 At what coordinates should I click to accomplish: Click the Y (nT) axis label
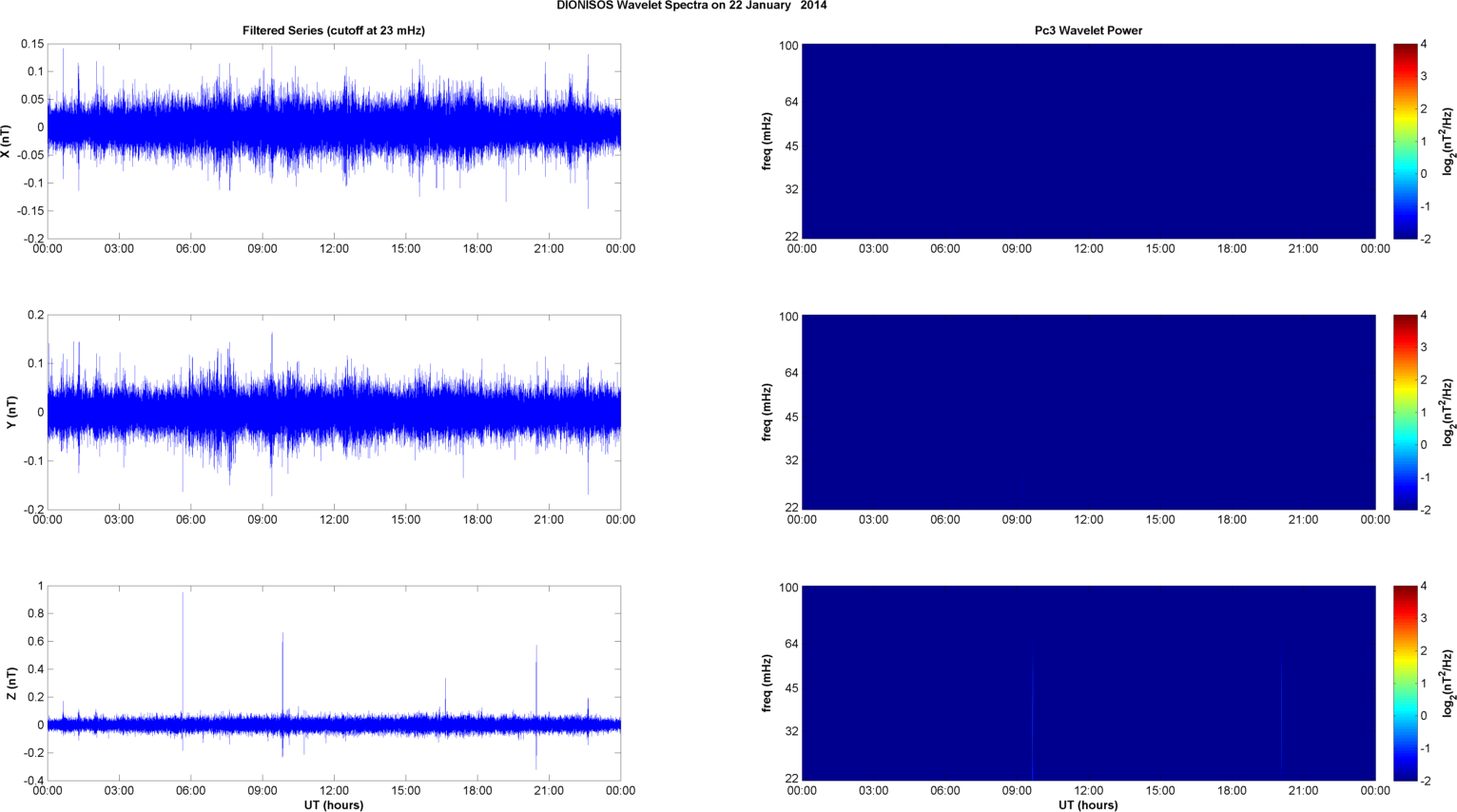pos(11,412)
